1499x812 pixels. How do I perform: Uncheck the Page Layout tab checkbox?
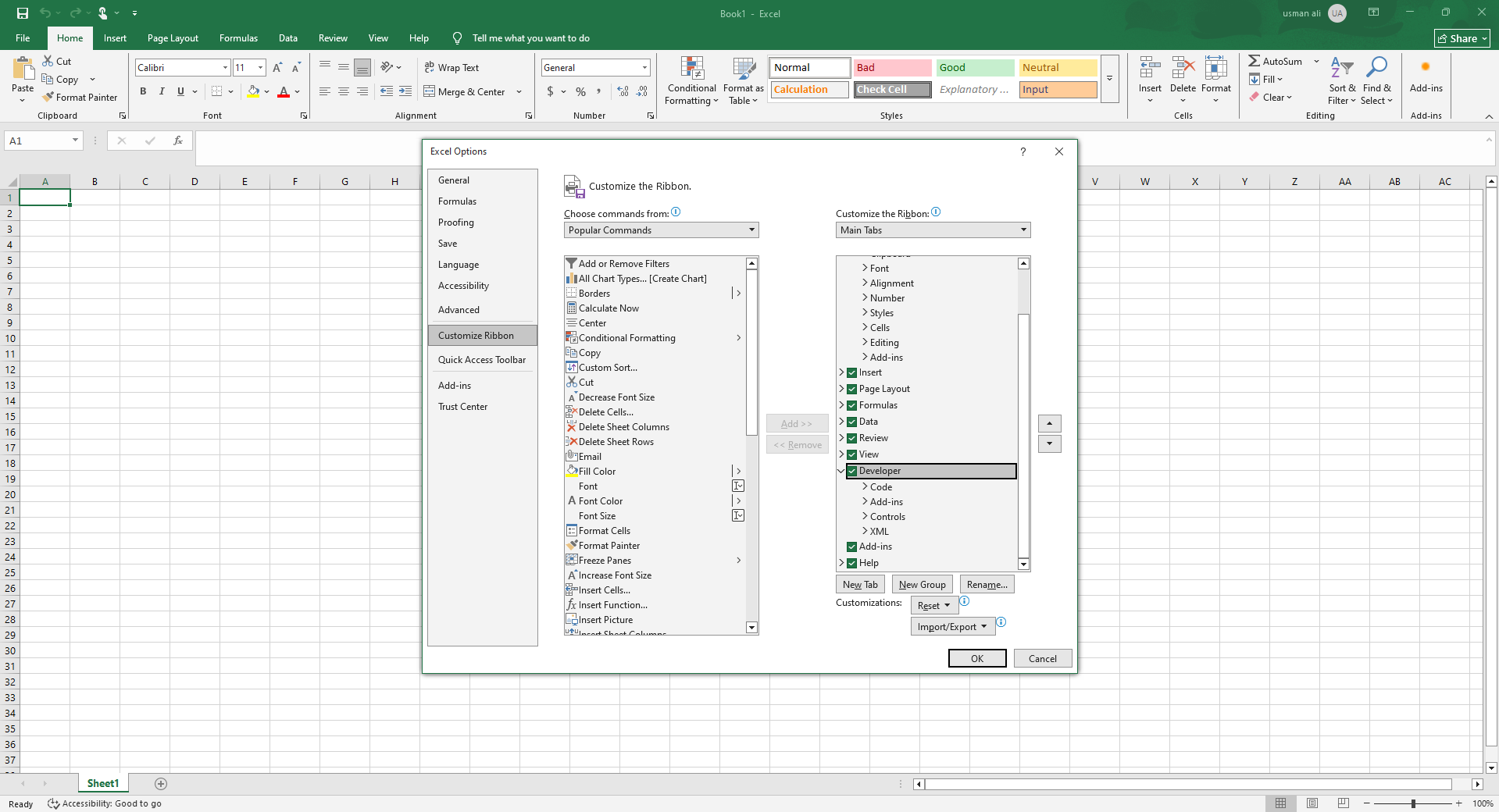[851, 390]
